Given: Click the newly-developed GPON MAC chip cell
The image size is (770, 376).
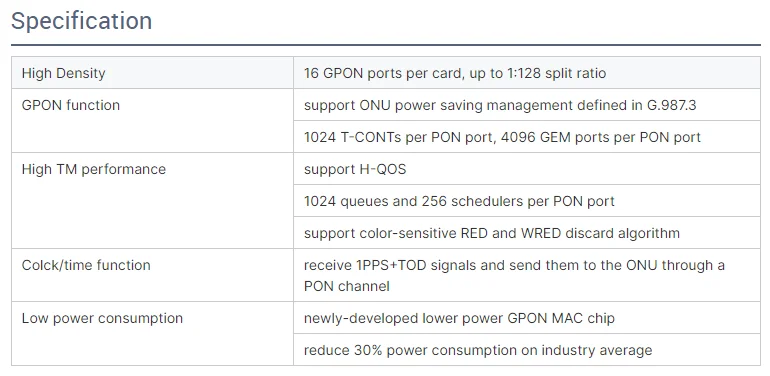Looking at the screenshot, I should (526, 318).
